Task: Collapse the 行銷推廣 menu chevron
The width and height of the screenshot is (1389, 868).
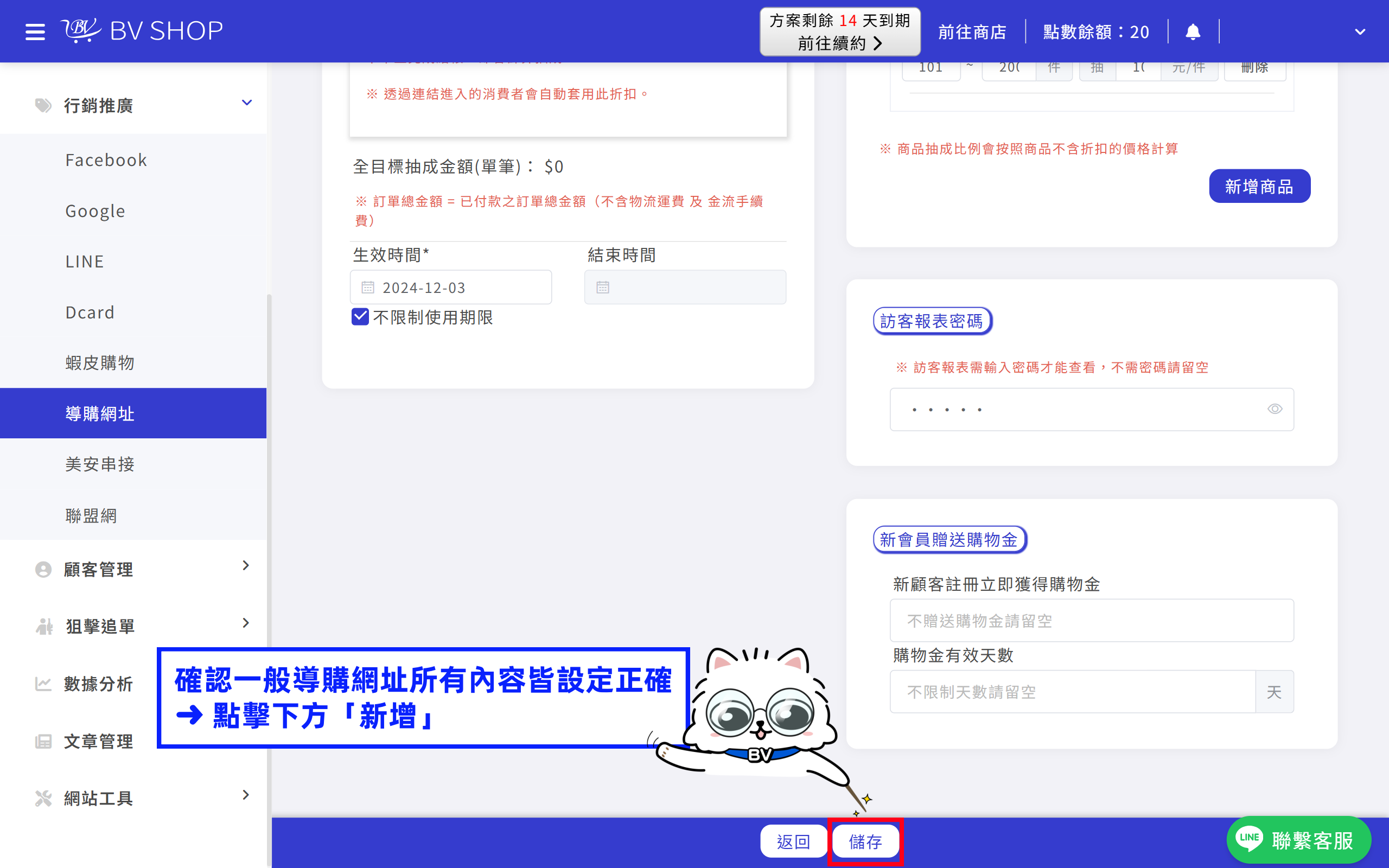Action: 247,103
